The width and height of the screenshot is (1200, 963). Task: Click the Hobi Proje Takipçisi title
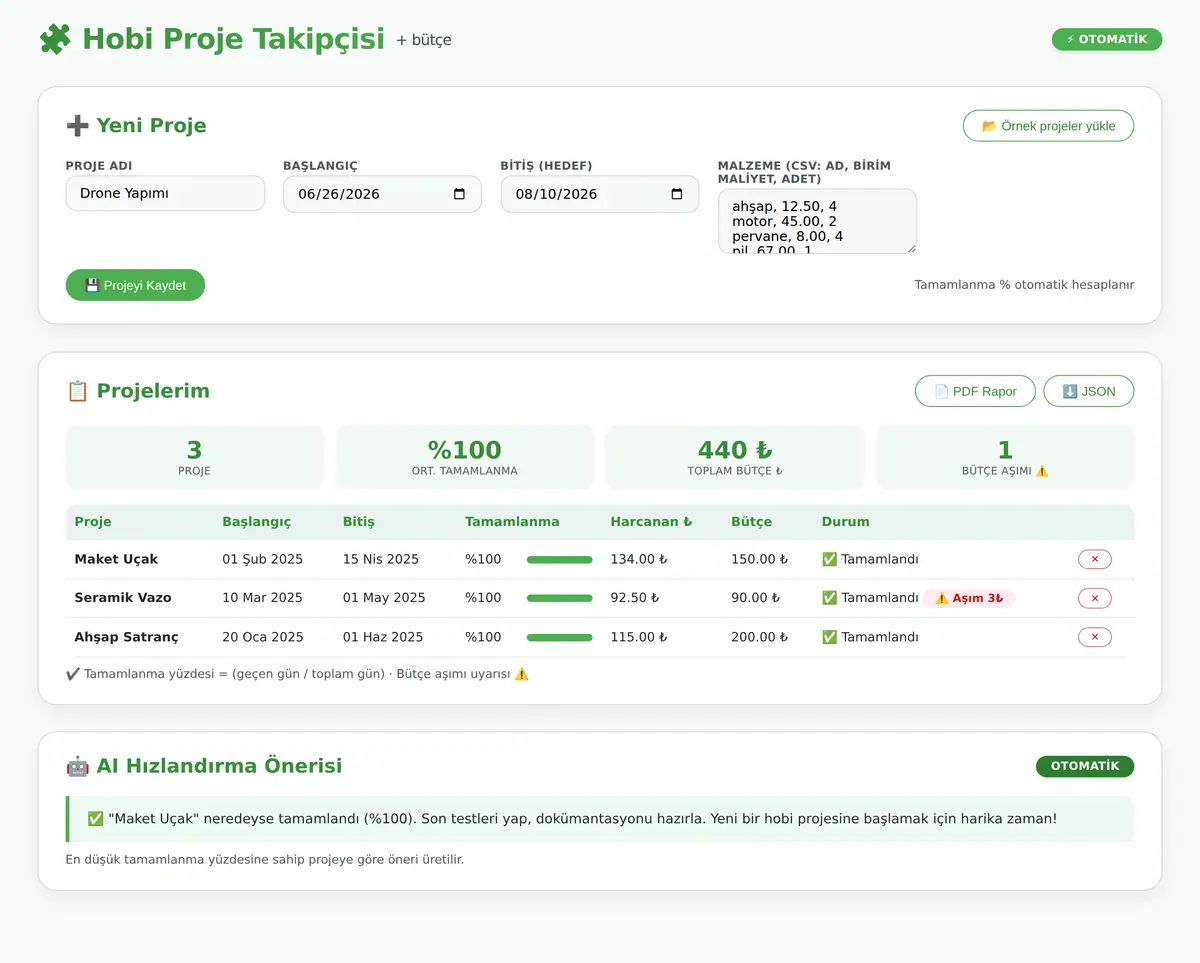(233, 39)
